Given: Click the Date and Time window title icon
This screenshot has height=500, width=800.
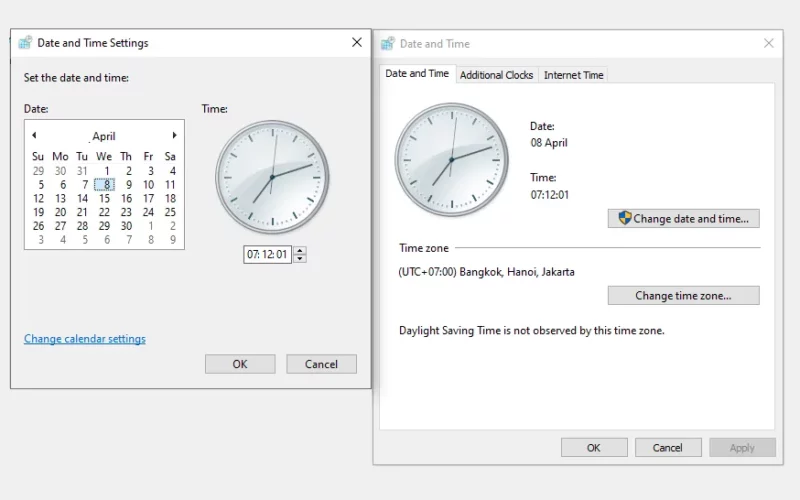Looking at the screenshot, I should [x=388, y=43].
